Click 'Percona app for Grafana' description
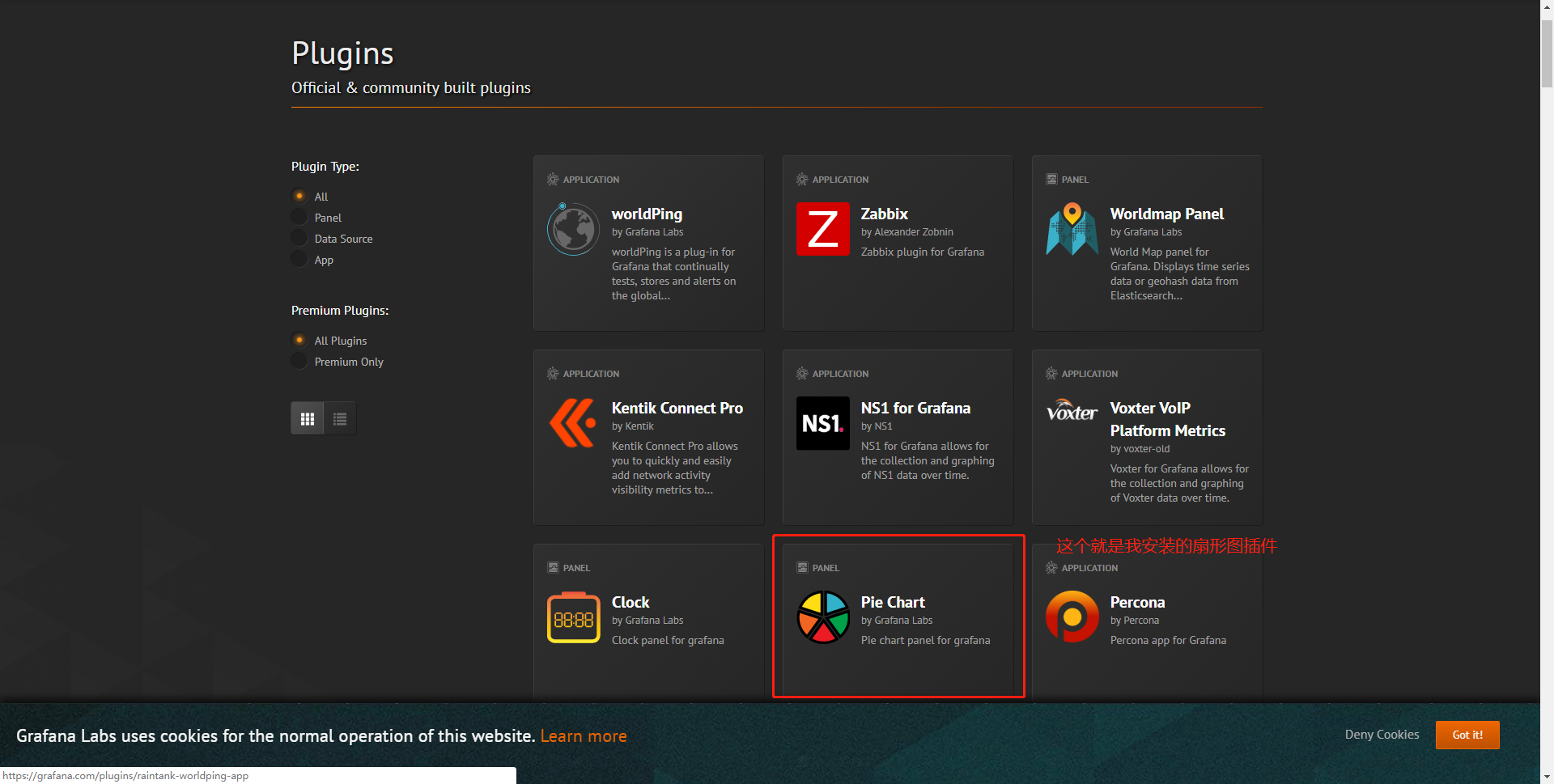This screenshot has height=784, width=1554. click(1168, 641)
